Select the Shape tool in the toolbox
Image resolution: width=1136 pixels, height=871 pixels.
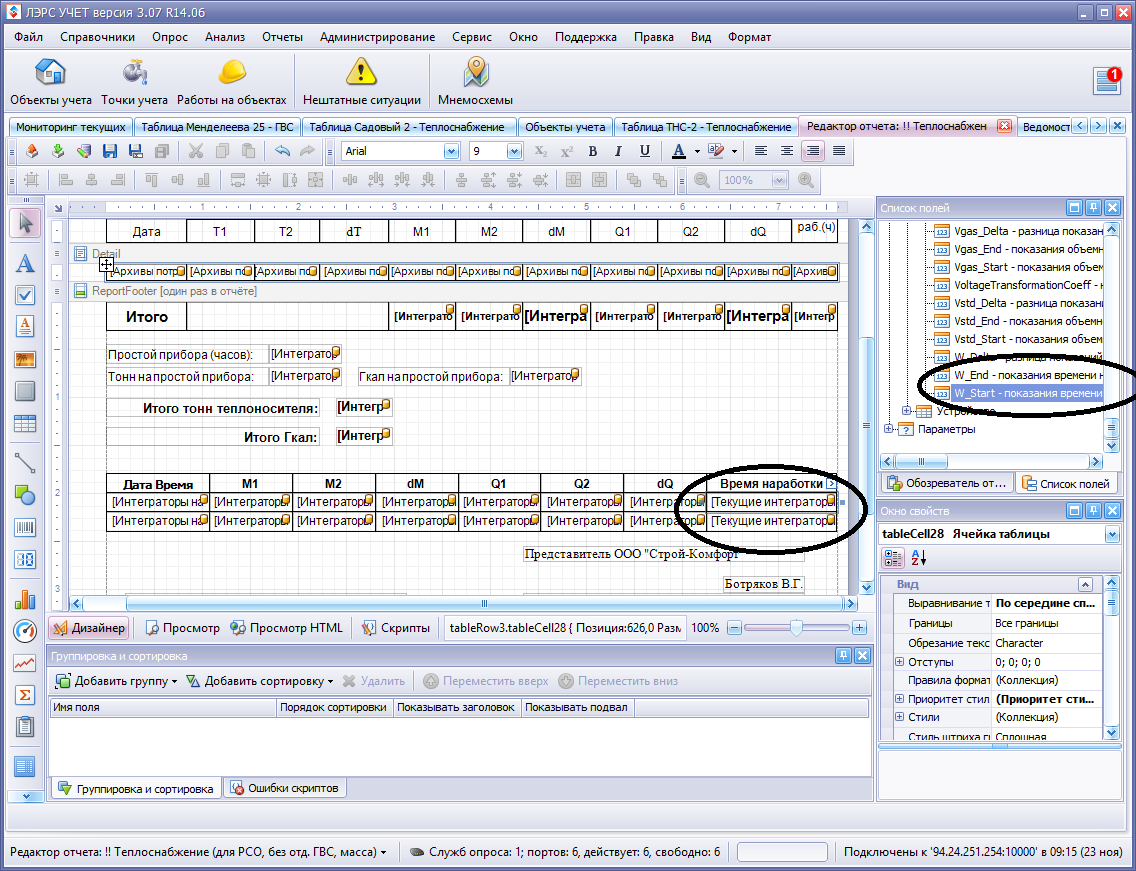coord(25,495)
